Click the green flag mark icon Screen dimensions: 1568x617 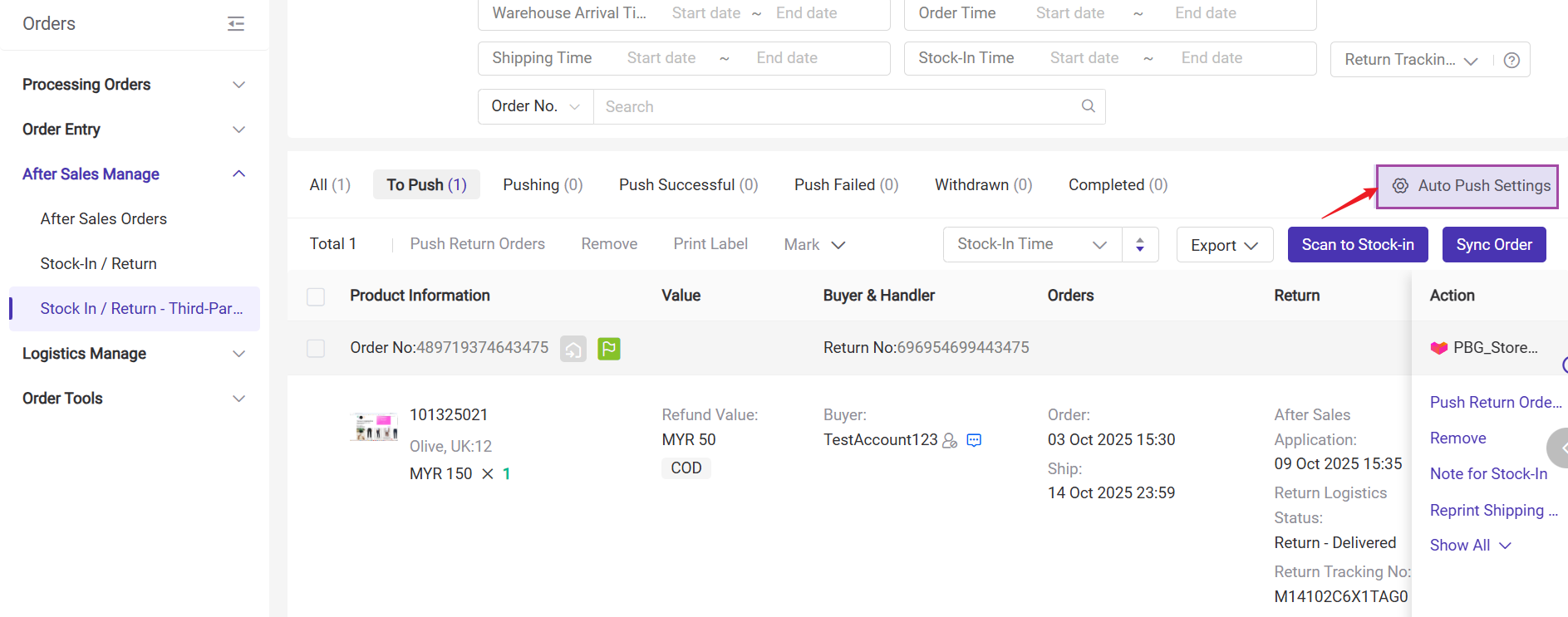coord(609,349)
